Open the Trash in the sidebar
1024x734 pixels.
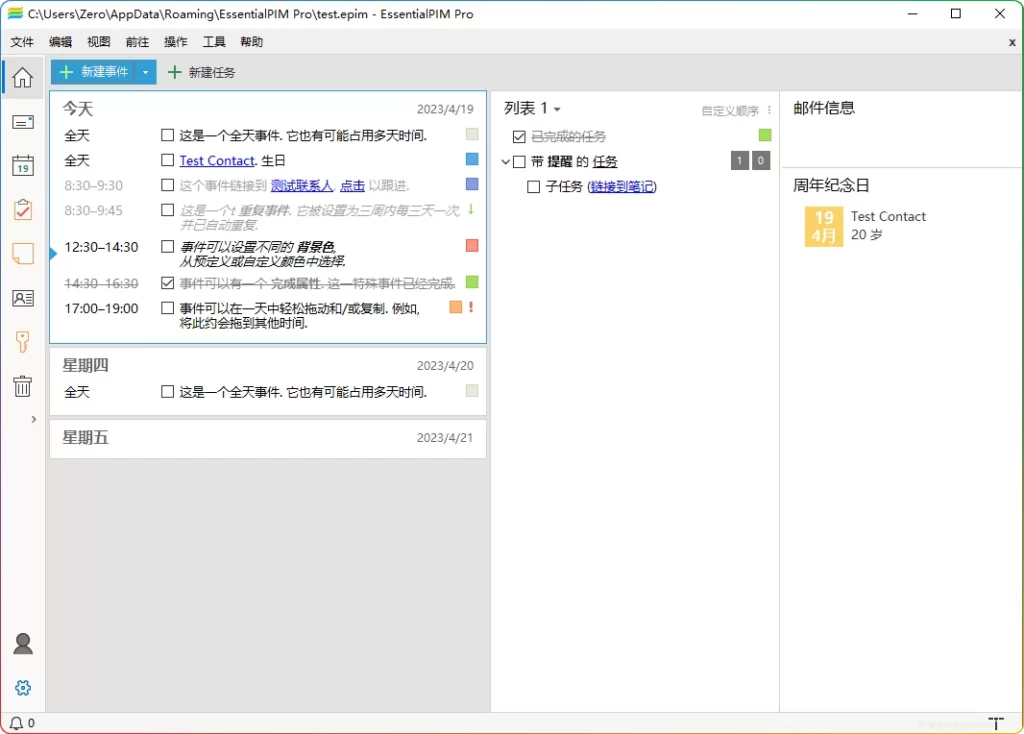22,386
